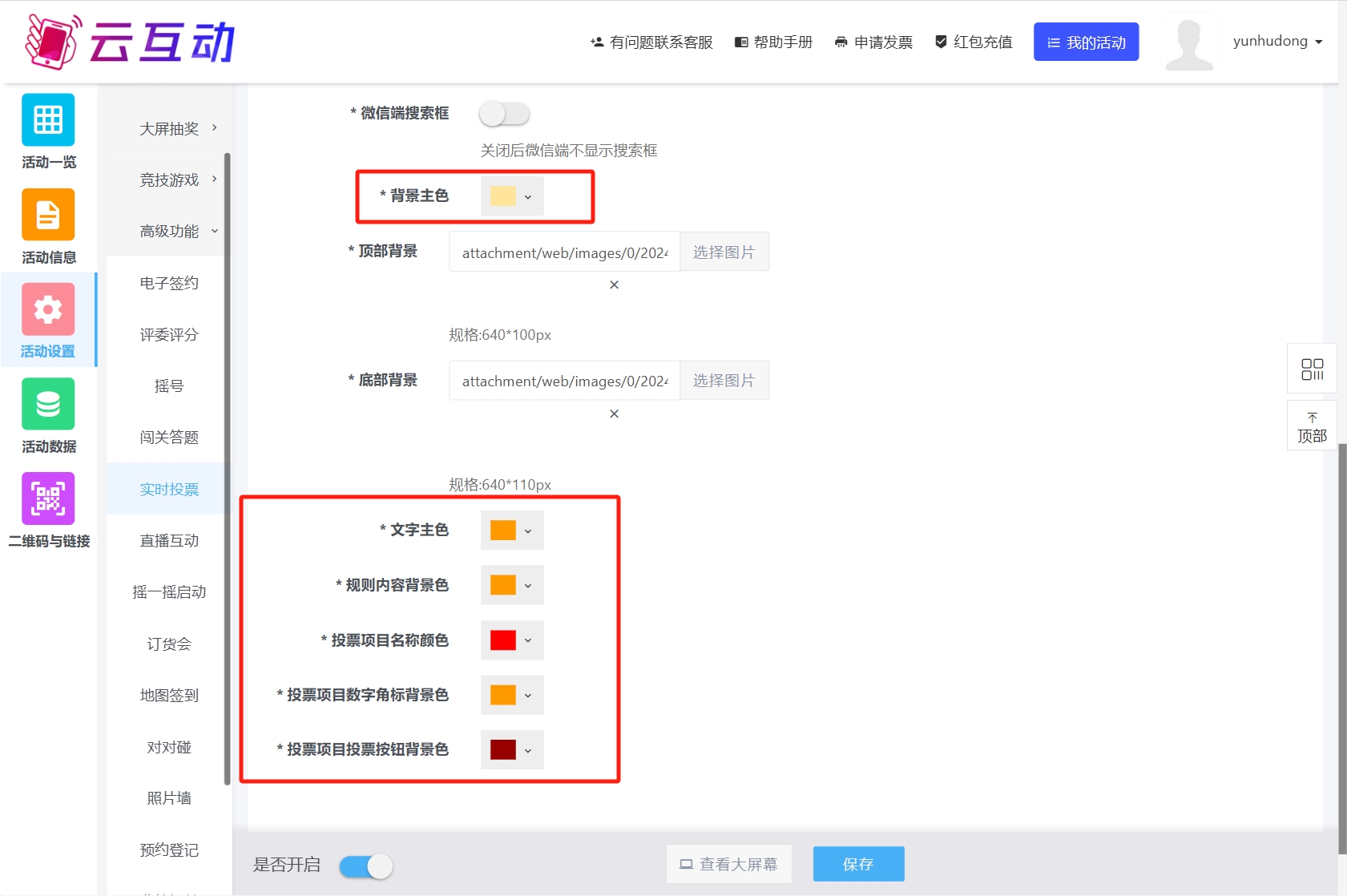Open the 二维码与链接 QR code icon

48,498
